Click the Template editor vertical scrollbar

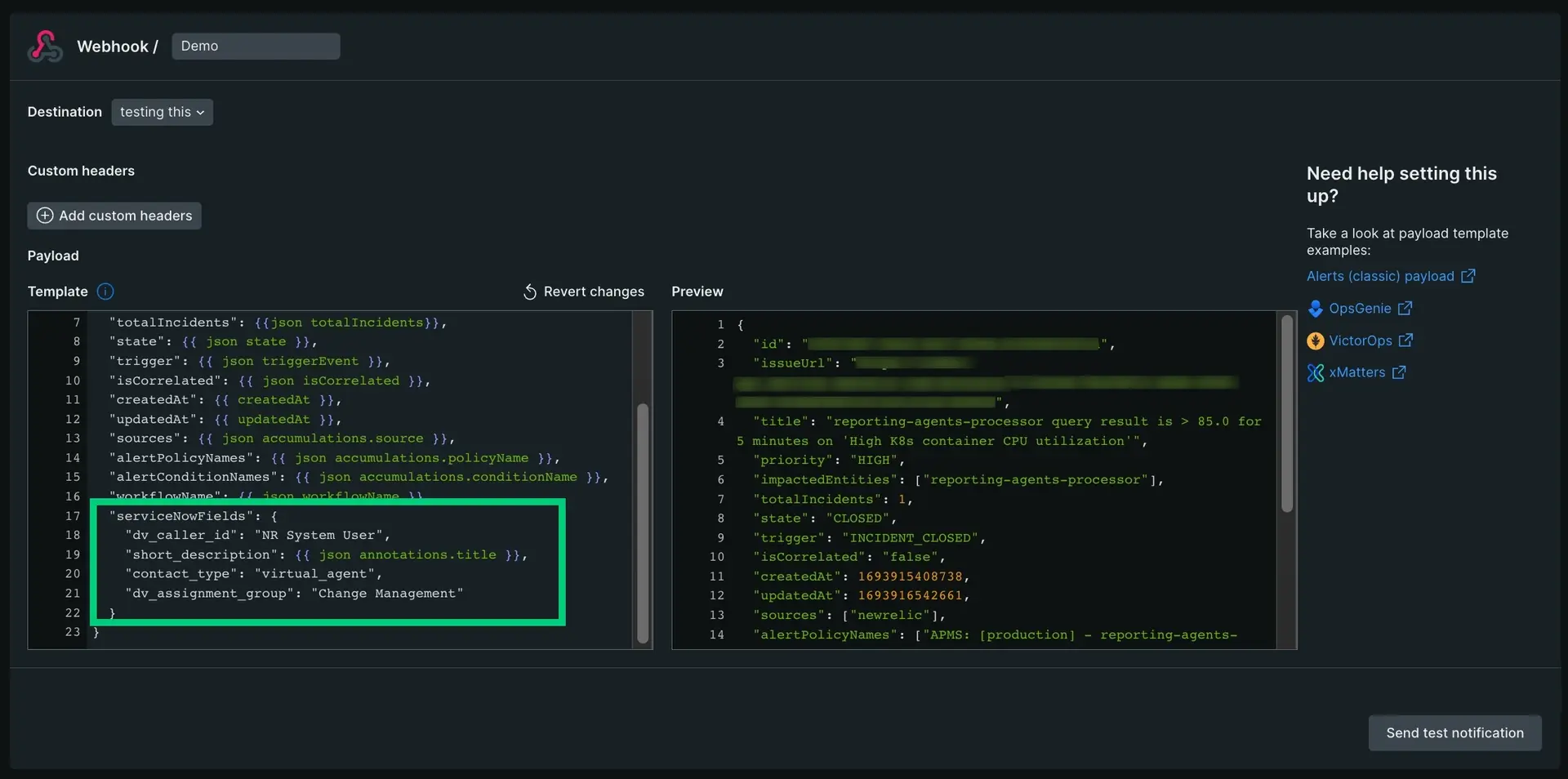pyautogui.click(x=643, y=523)
